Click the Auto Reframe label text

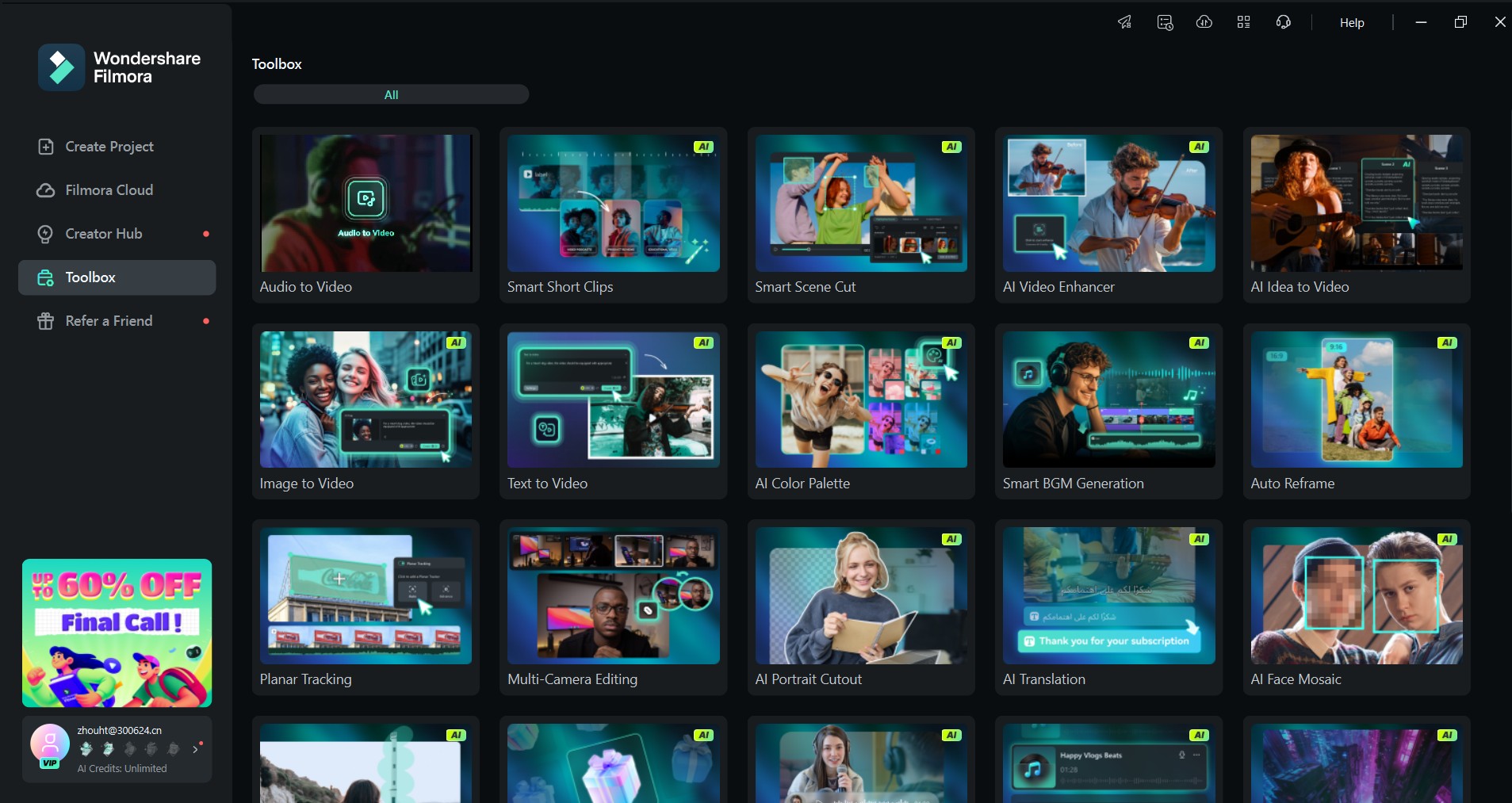pos(1292,484)
